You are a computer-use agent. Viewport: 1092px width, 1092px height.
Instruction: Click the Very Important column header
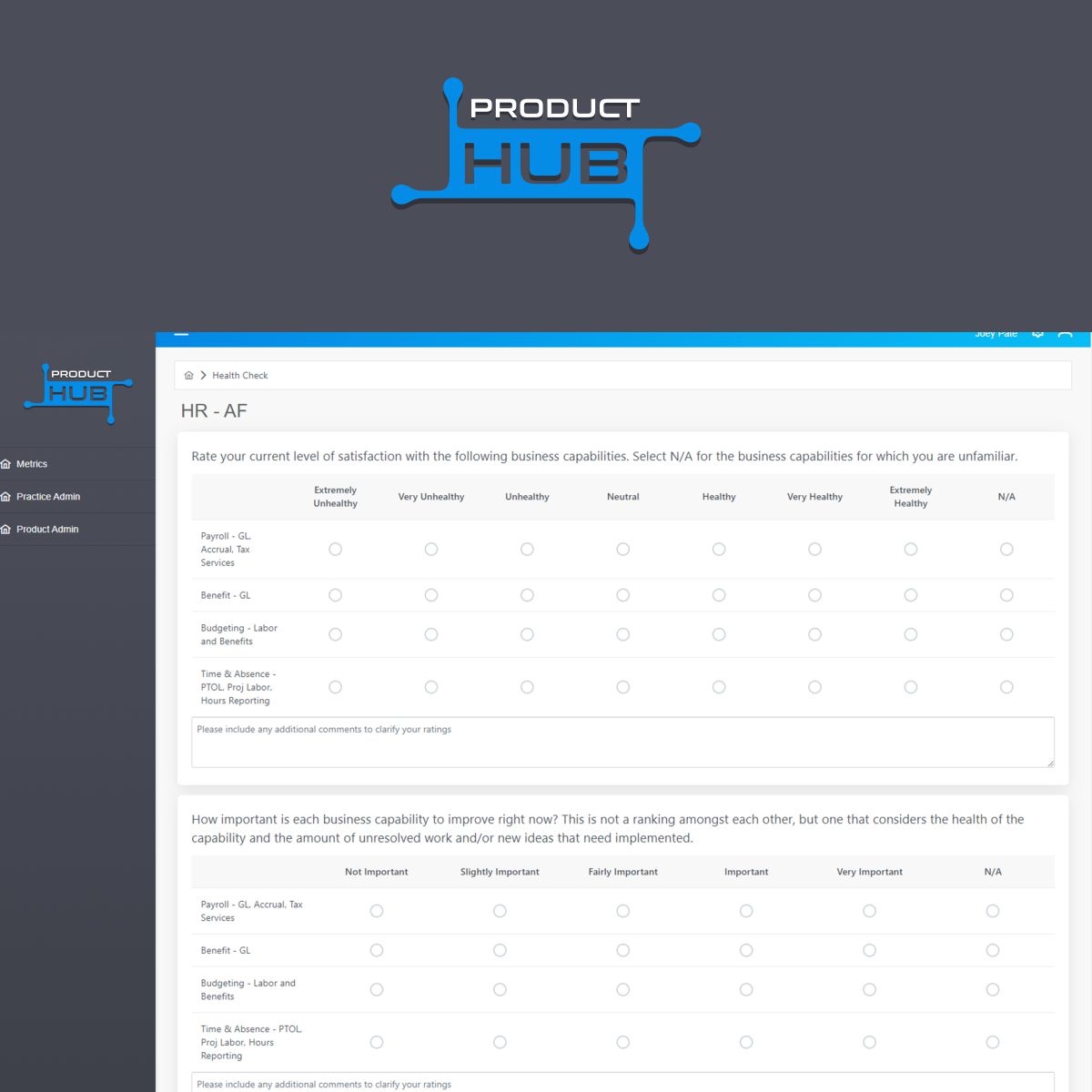(x=870, y=872)
